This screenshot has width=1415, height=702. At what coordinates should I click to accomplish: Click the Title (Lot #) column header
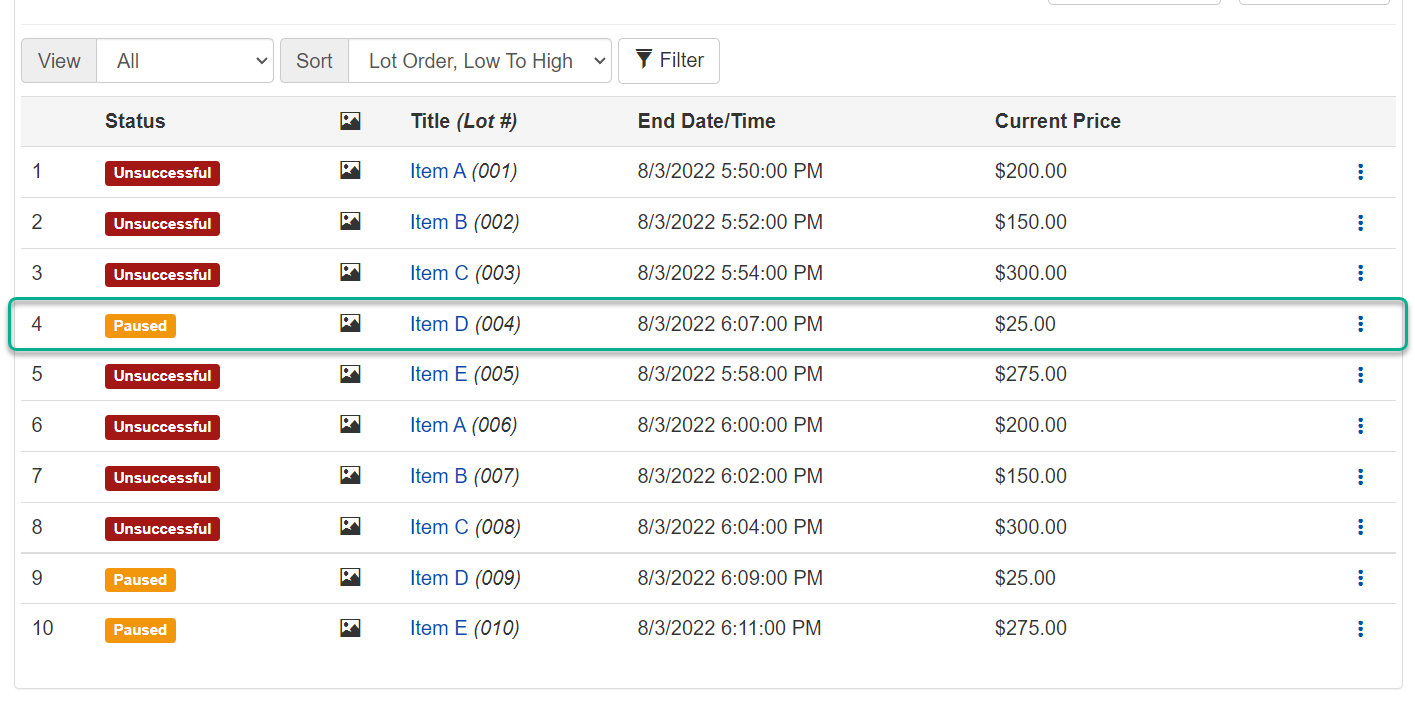point(464,121)
